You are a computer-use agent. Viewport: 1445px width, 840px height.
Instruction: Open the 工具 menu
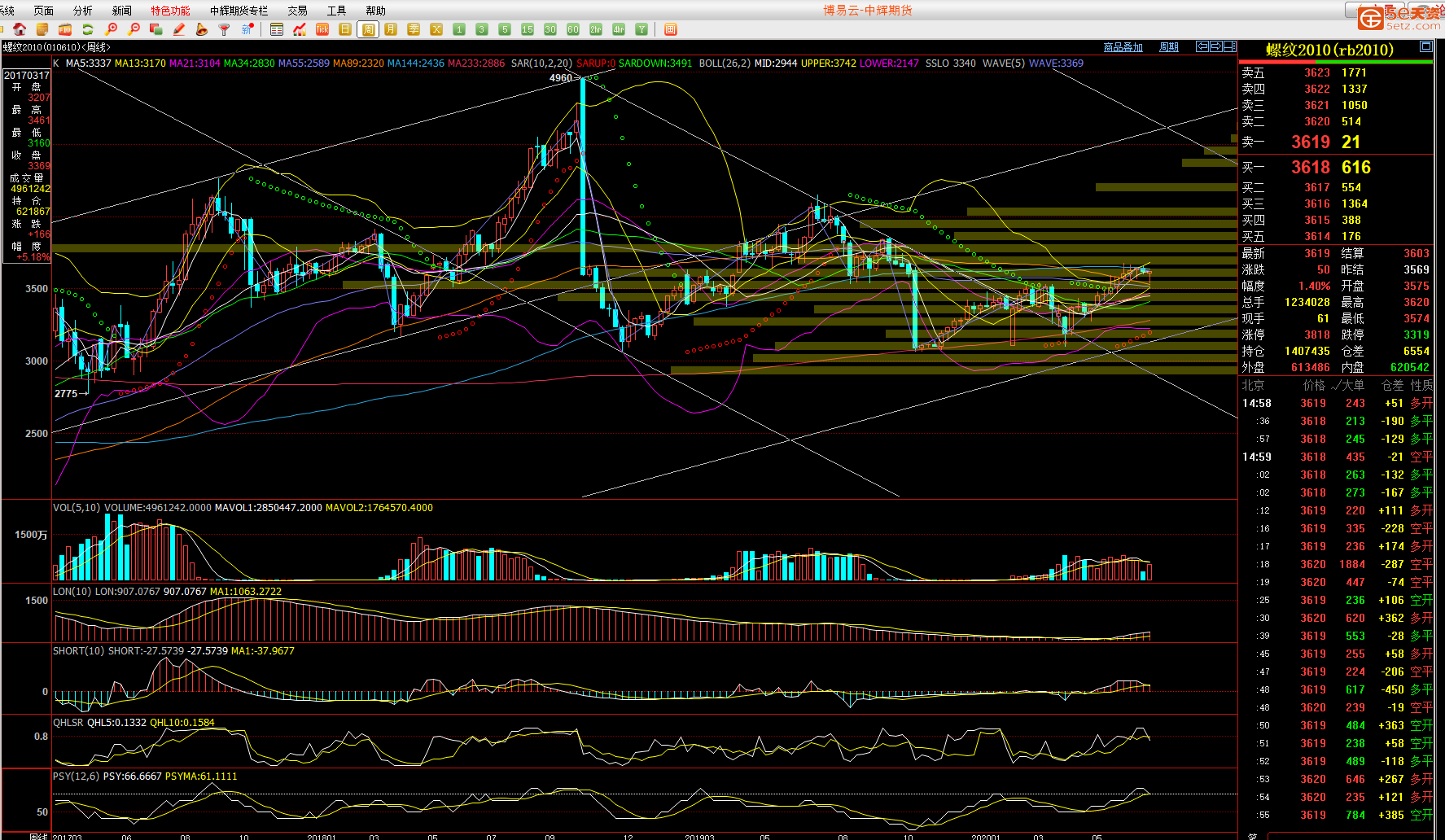(x=337, y=11)
